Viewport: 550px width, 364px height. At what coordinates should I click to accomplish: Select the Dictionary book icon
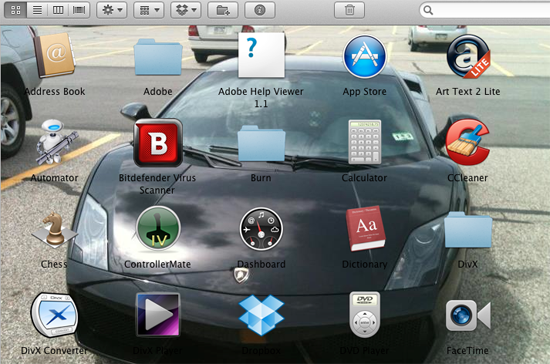pyautogui.click(x=365, y=229)
